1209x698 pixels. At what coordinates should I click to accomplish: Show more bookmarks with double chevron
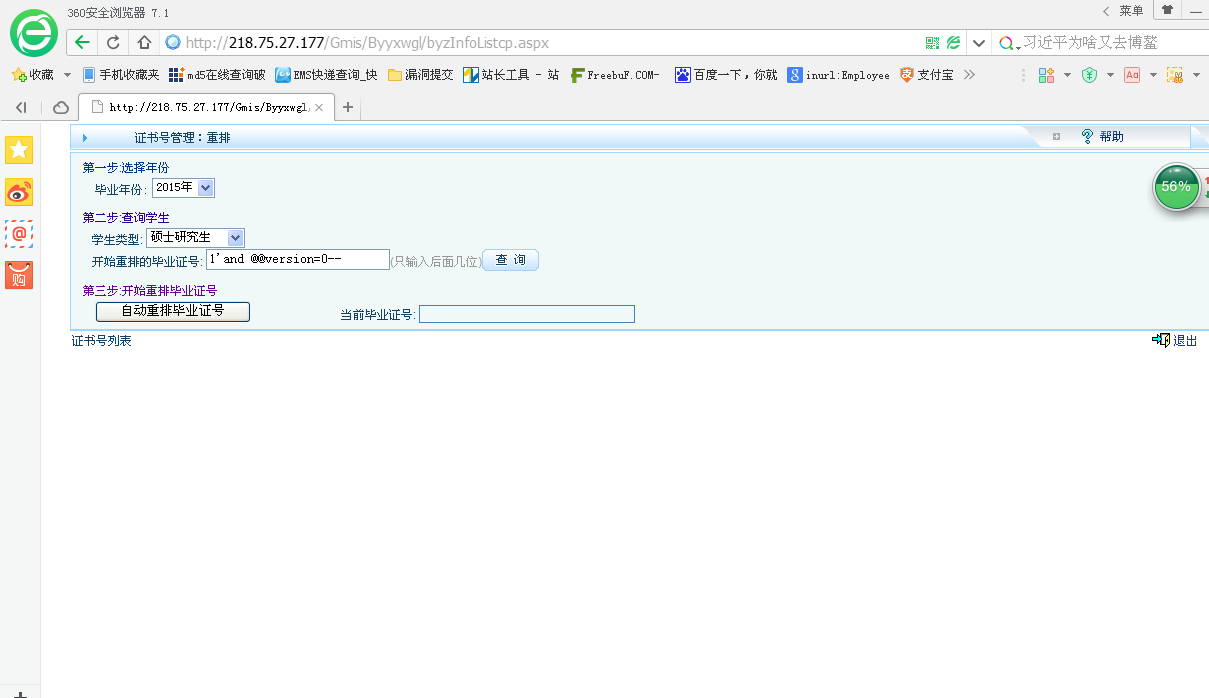click(969, 75)
